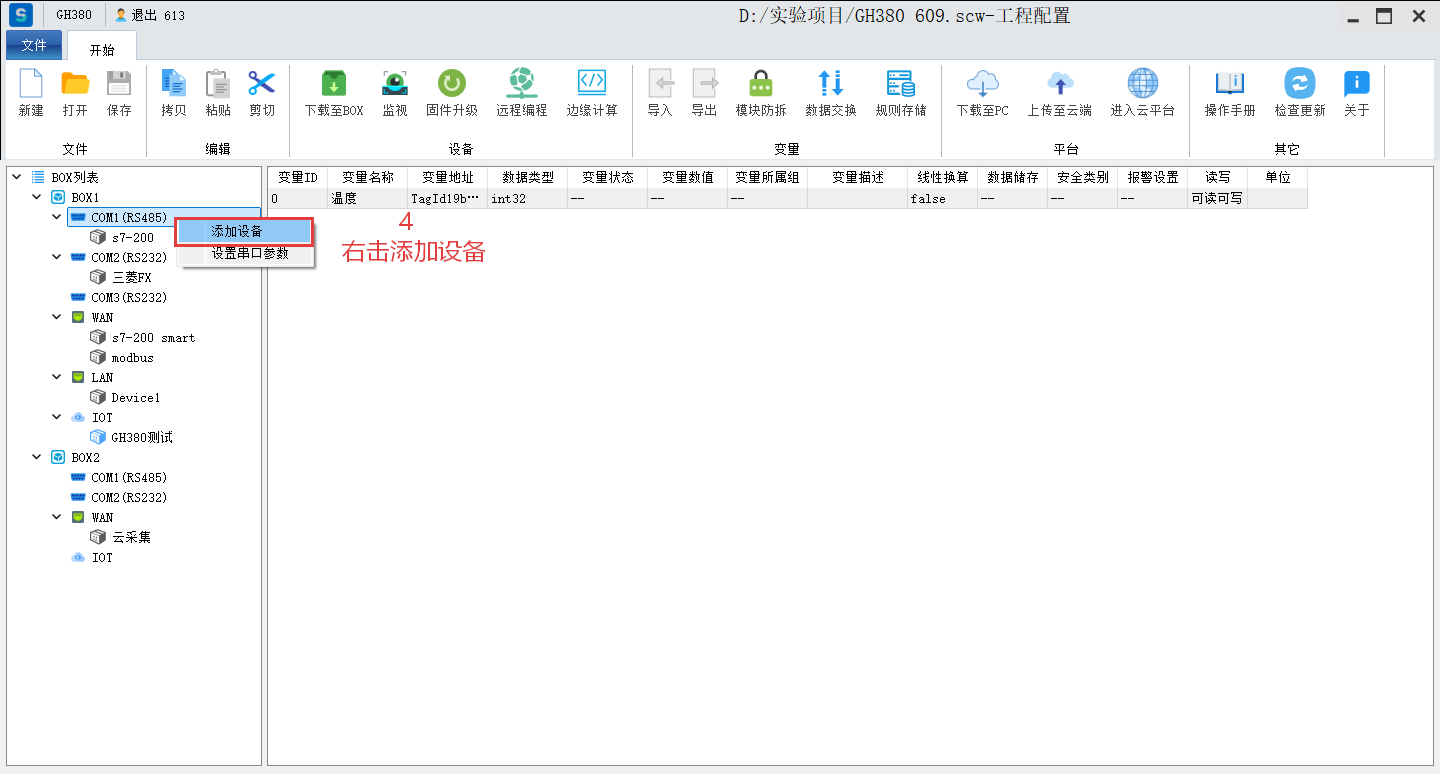Open the 监视 (Monitor) tool
The image size is (1440, 774).
[395, 84]
